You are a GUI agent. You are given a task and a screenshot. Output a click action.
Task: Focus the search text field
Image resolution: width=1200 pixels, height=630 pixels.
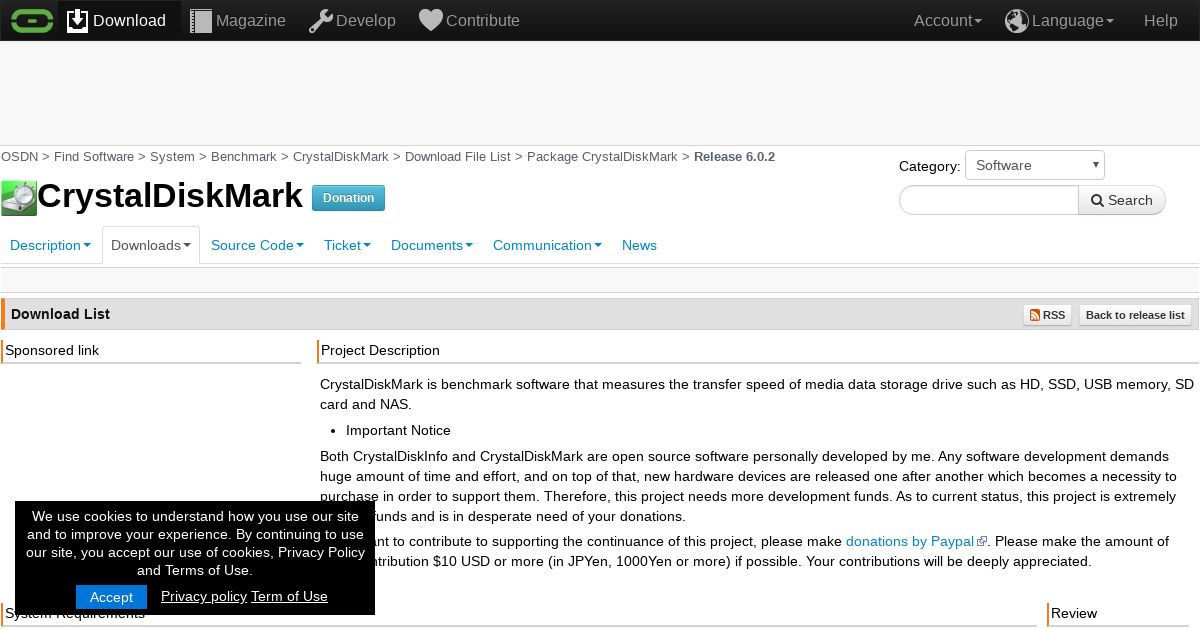tap(989, 200)
